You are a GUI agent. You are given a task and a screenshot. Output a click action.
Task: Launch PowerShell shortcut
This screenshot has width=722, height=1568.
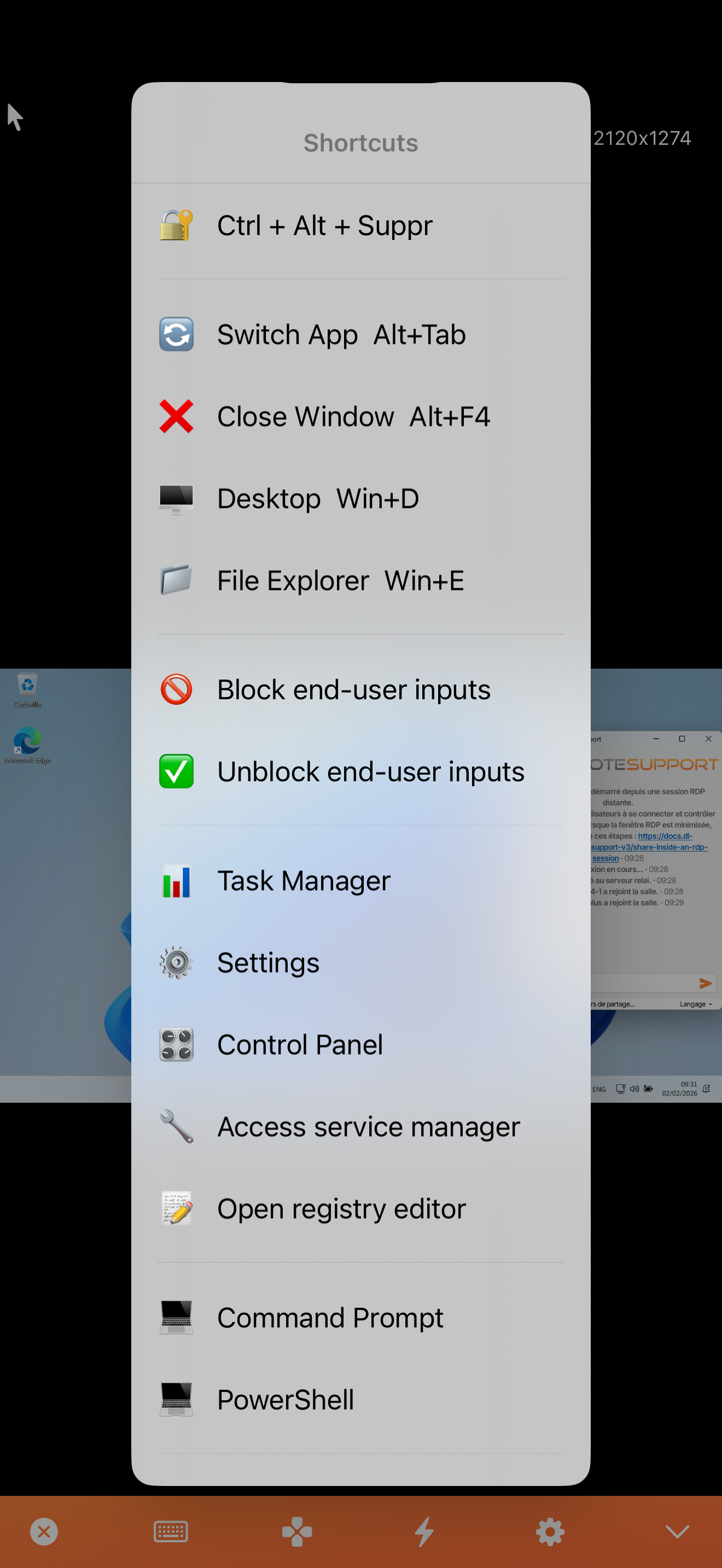click(360, 1400)
